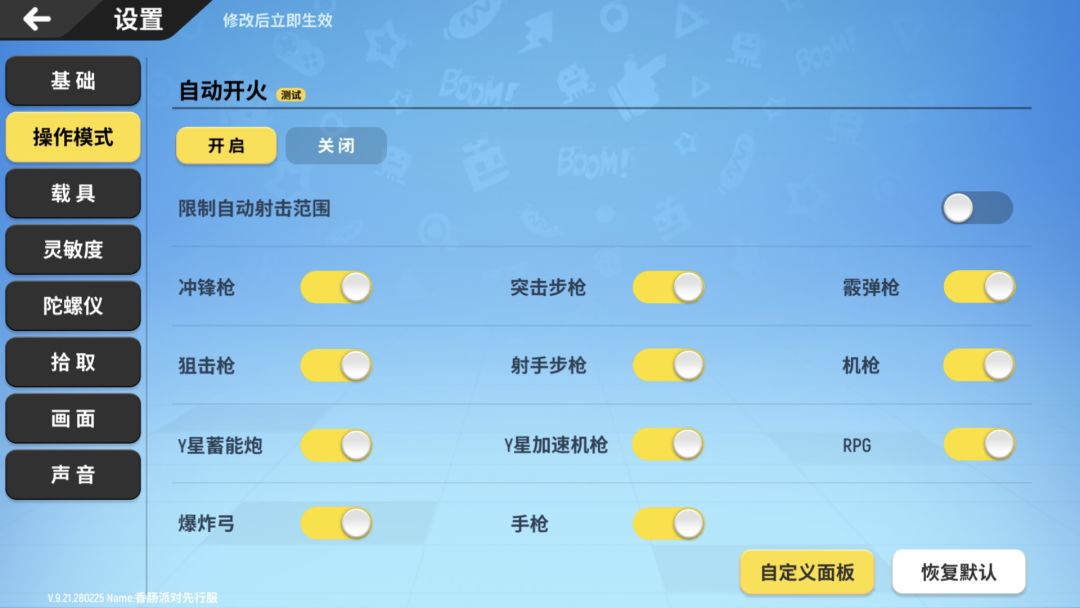Open the 灵敏度 settings tab
This screenshot has height=608, width=1080.
(x=73, y=250)
